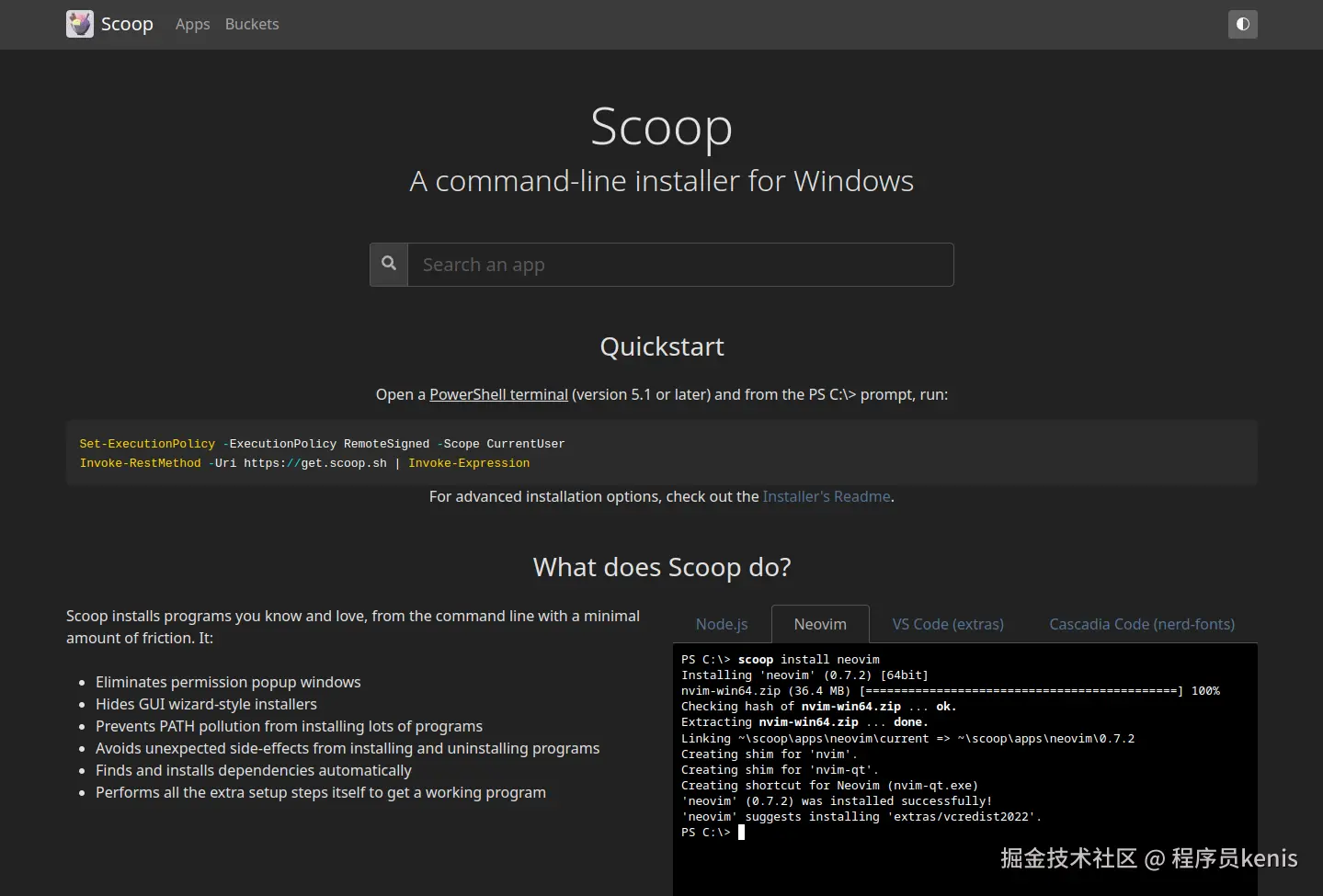The width and height of the screenshot is (1323, 896).
Task: Click the Linking scoop apps terminal line
Action: point(908,739)
